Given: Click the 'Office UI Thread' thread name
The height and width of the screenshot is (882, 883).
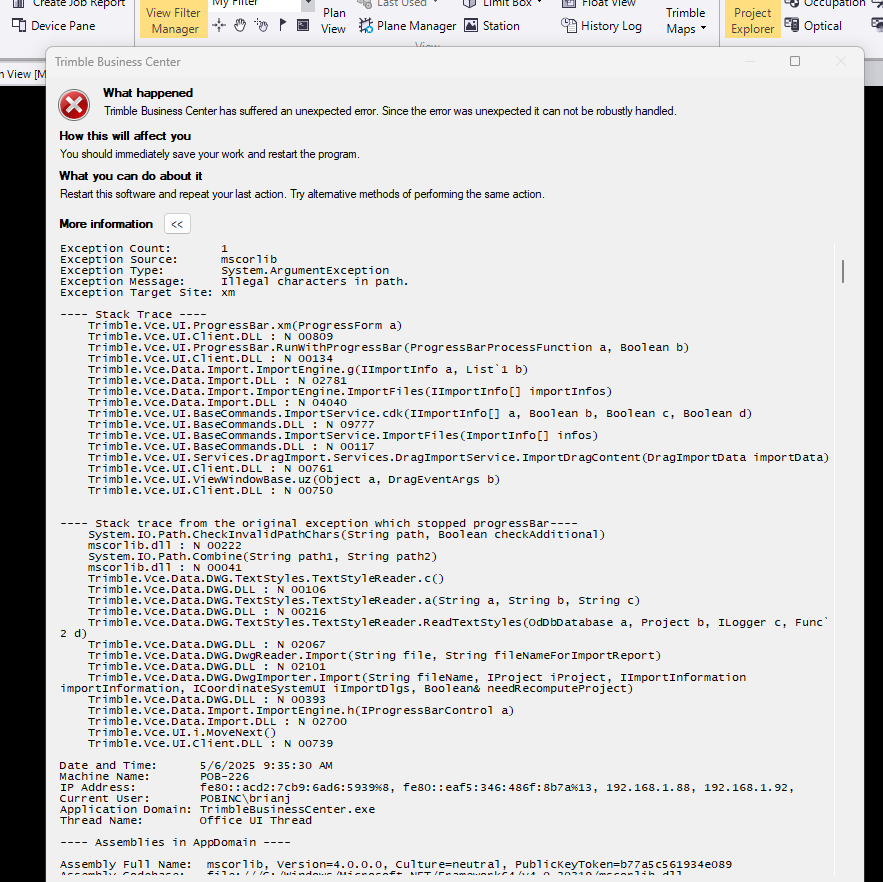Looking at the screenshot, I should click(256, 821).
